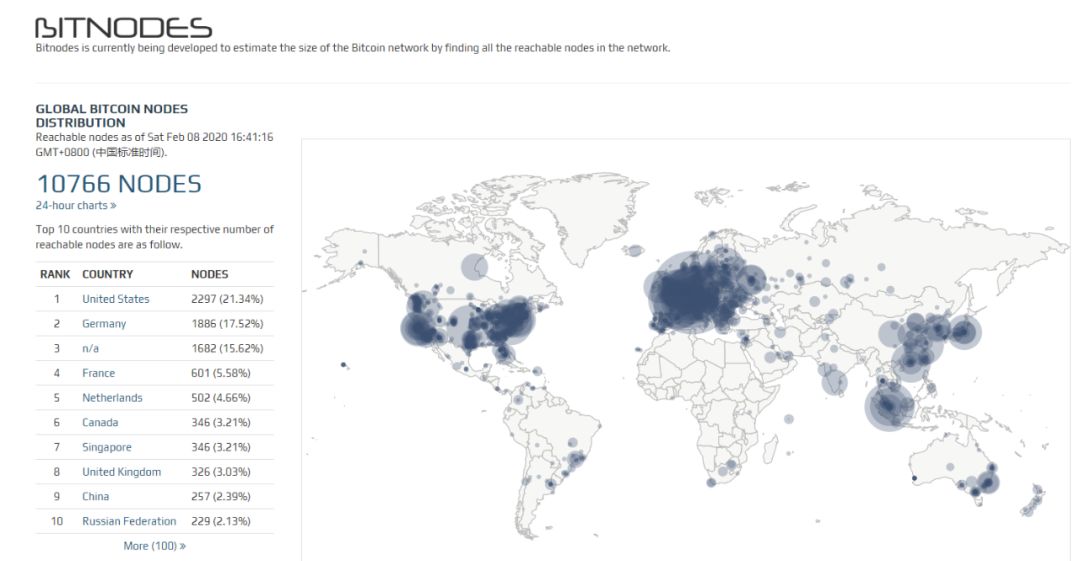Expand More (100) countries list

point(154,546)
